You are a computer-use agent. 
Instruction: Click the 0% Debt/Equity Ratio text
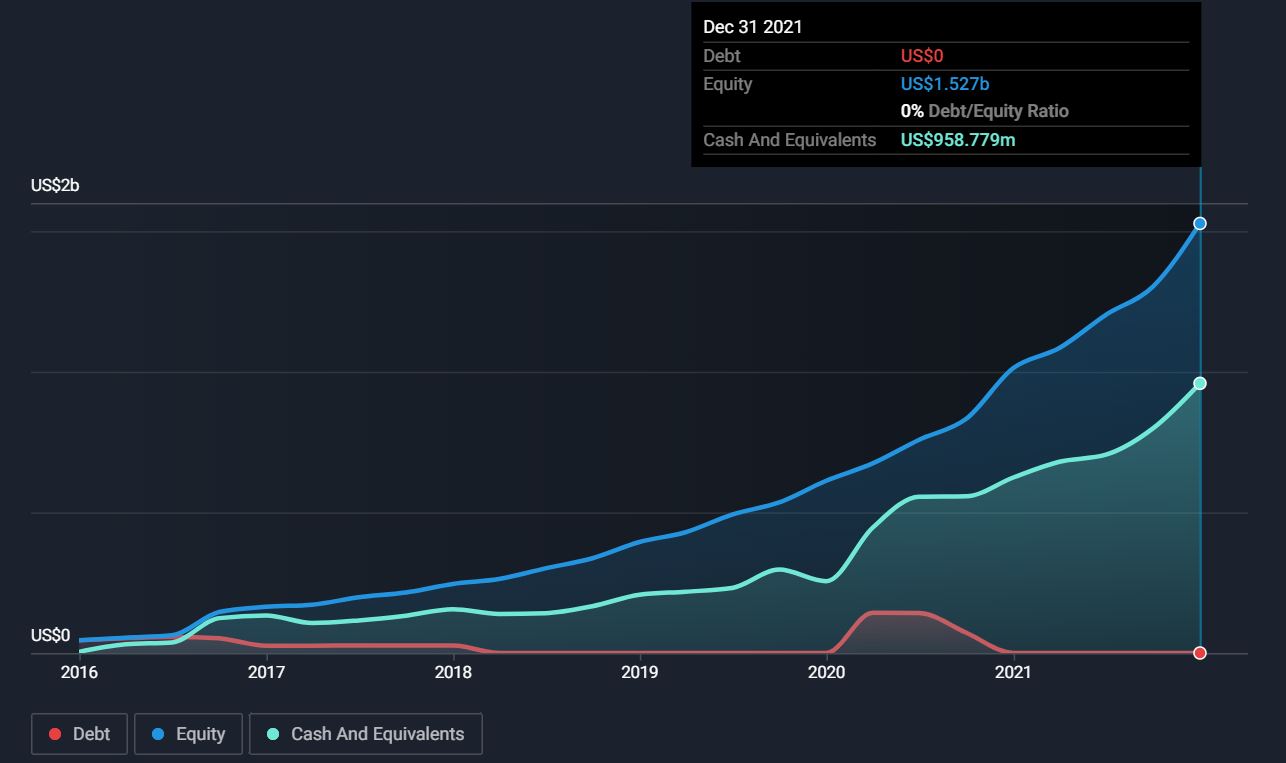click(x=985, y=111)
